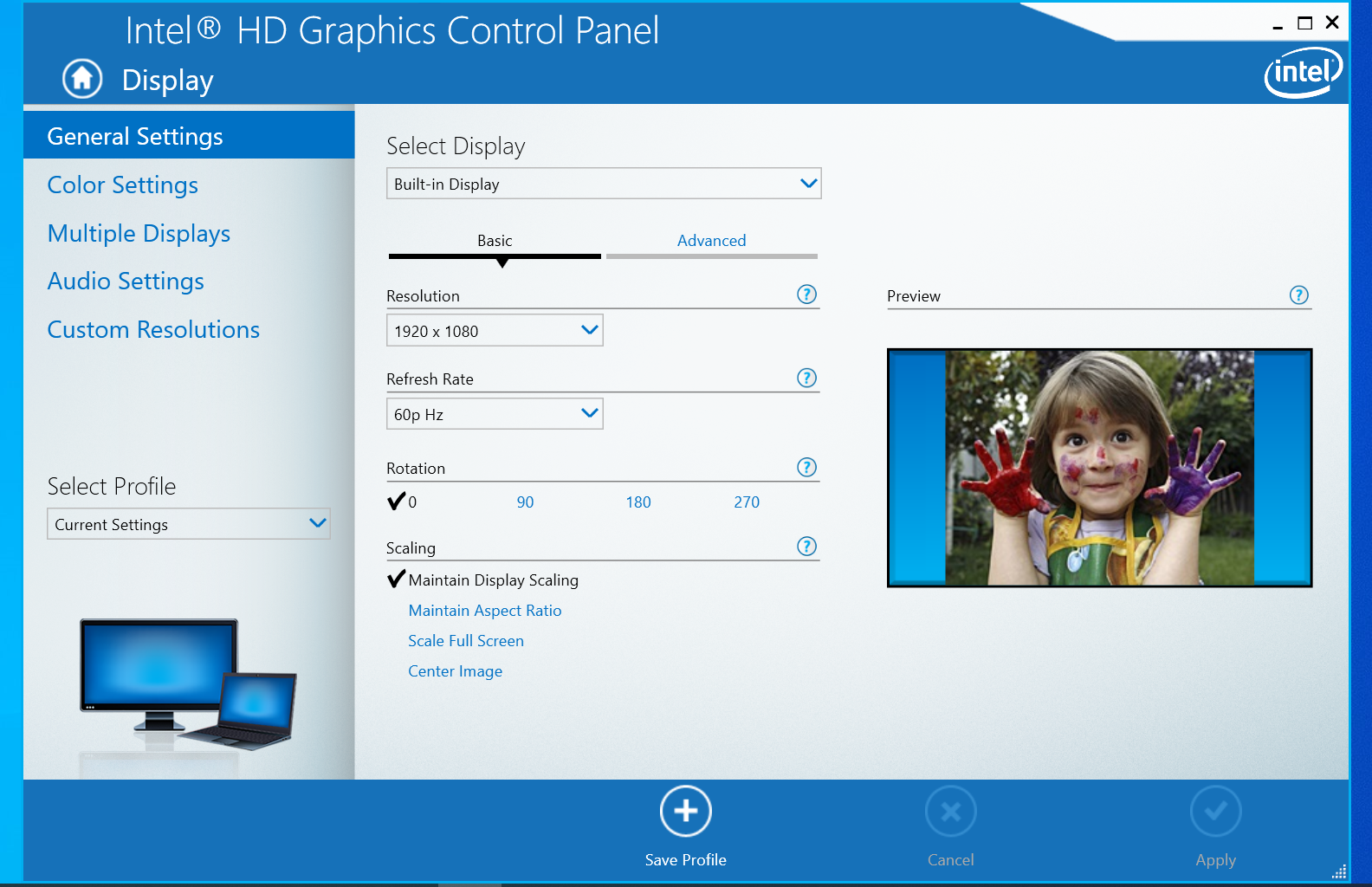Viewport: 1372px width, 887px height.
Task: Click the Apply checkmark icon
Action: (x=1216, y=812)
